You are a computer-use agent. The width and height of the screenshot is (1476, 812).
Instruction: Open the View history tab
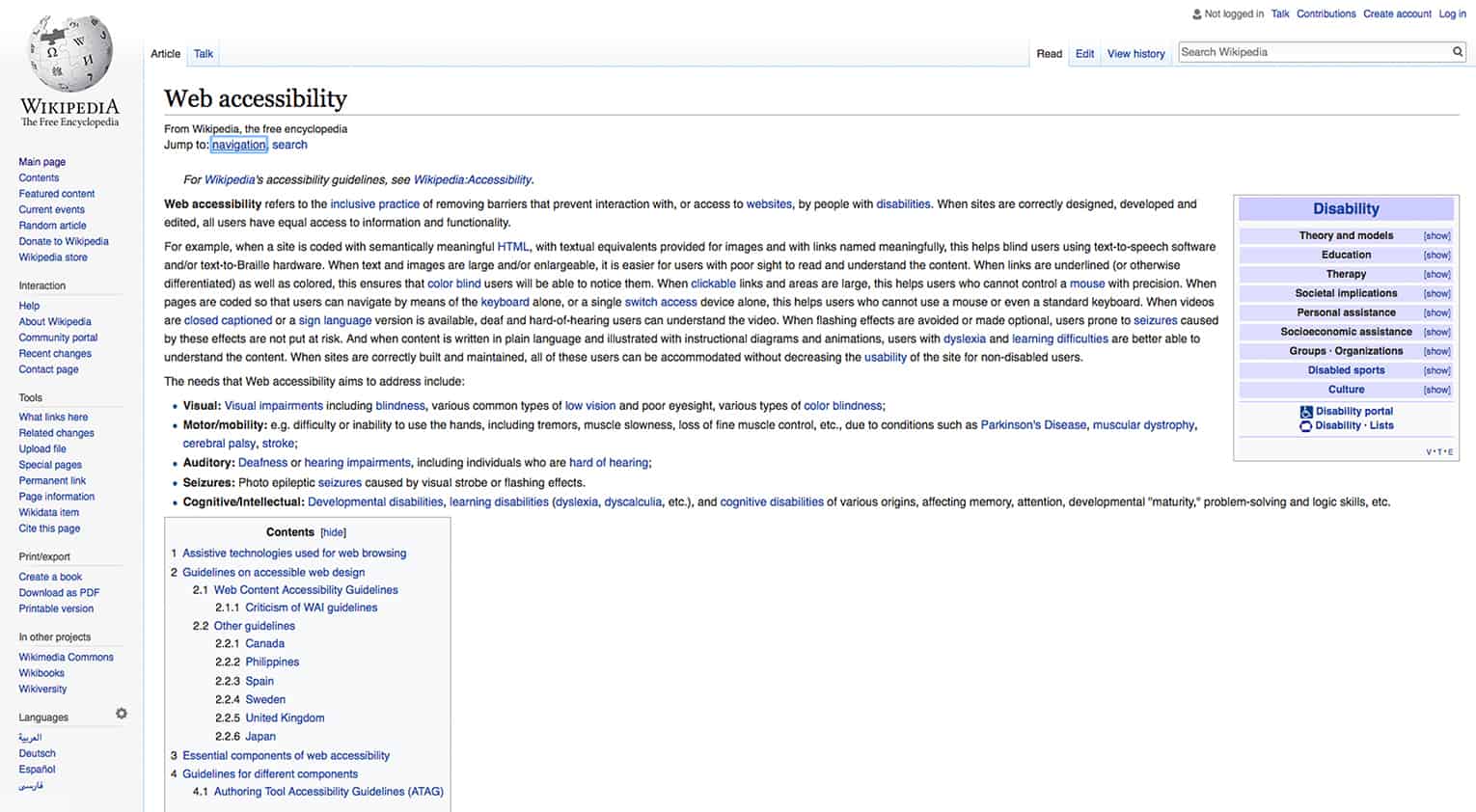coord(1135,54)
